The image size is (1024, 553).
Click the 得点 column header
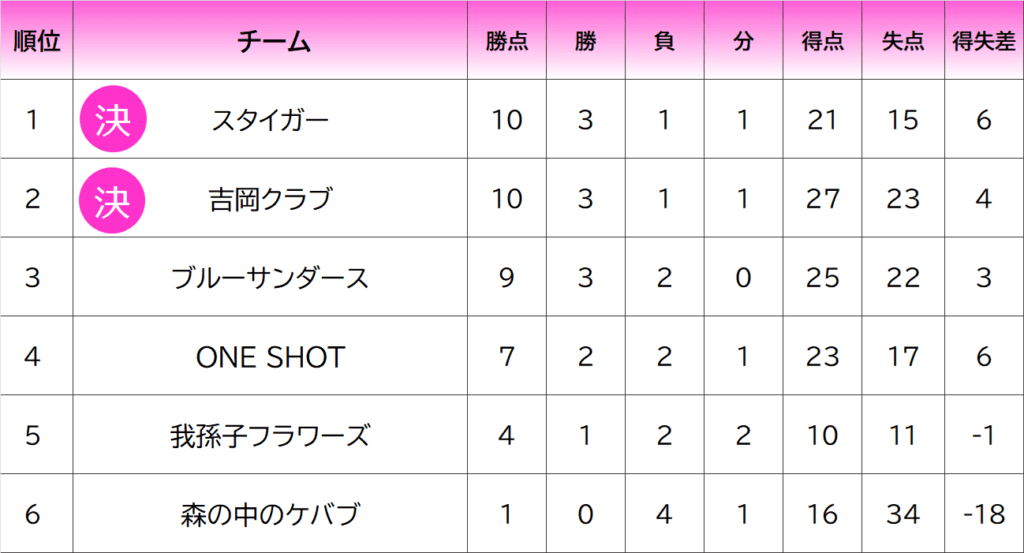coord(823,42)
